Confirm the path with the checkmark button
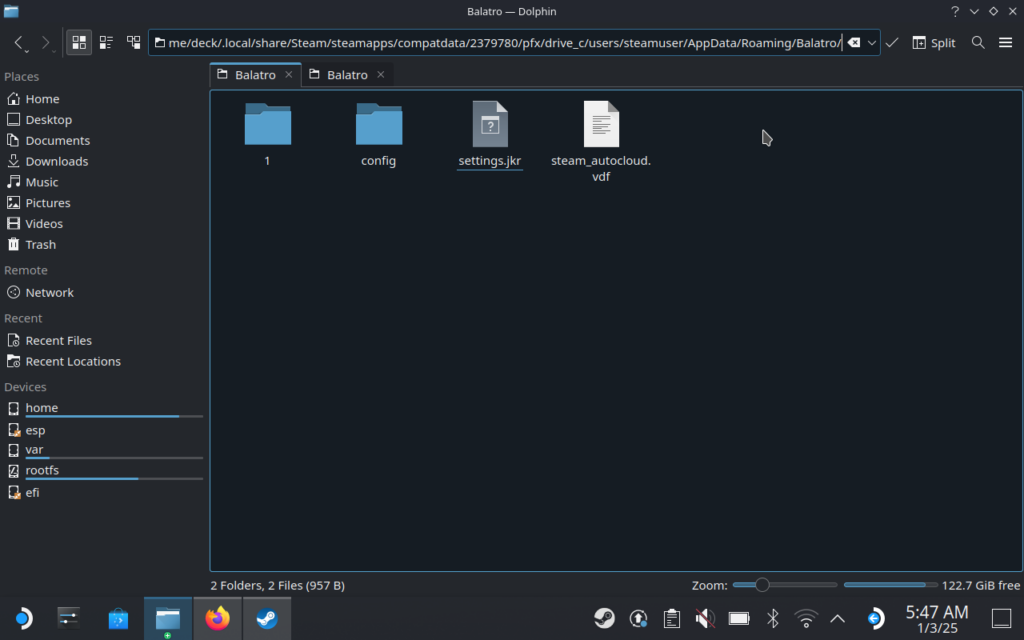Viewport: 1024px width, 640px height. [891, 43]
